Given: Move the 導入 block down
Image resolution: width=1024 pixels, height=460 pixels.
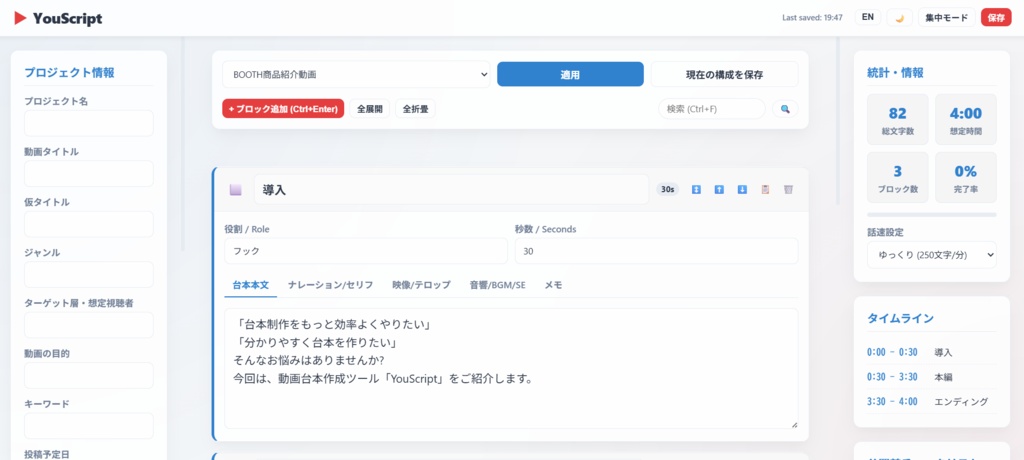Looking at the screenshot, I should (x=742, y=189).
